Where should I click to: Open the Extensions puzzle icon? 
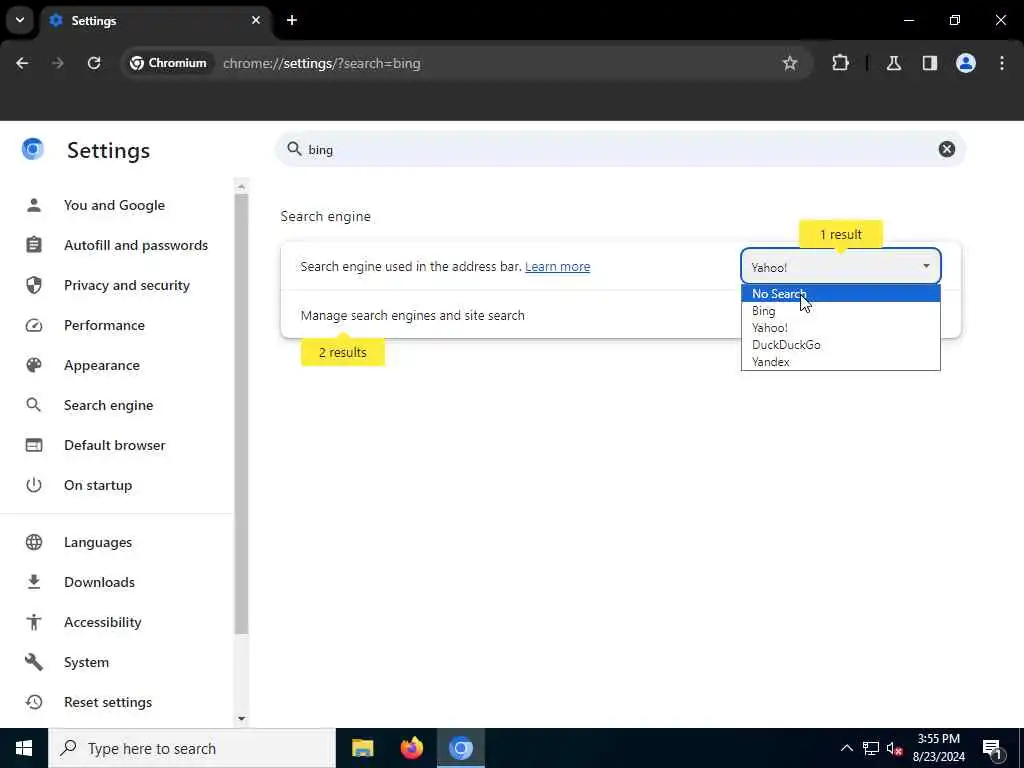[x=840, y=63]
